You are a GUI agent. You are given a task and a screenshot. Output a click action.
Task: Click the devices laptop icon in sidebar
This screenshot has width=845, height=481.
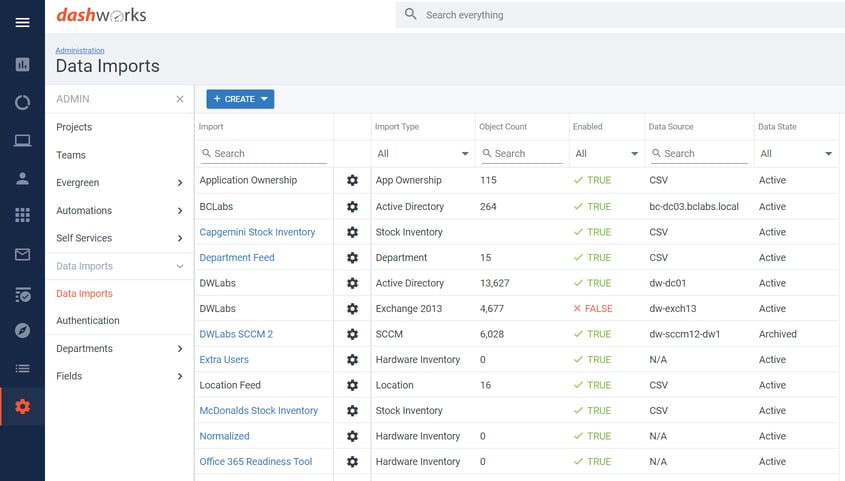[x=22, y=141]
